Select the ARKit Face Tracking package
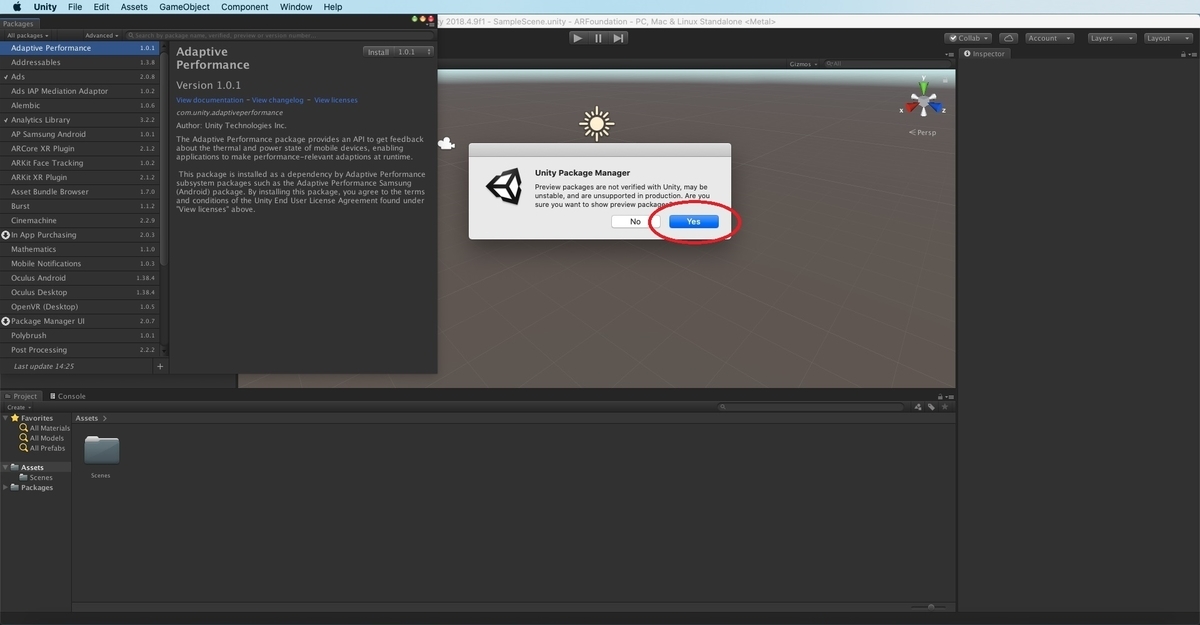Image resolution: width=1200 pixels, height=625 pixels. pos(80,163)
